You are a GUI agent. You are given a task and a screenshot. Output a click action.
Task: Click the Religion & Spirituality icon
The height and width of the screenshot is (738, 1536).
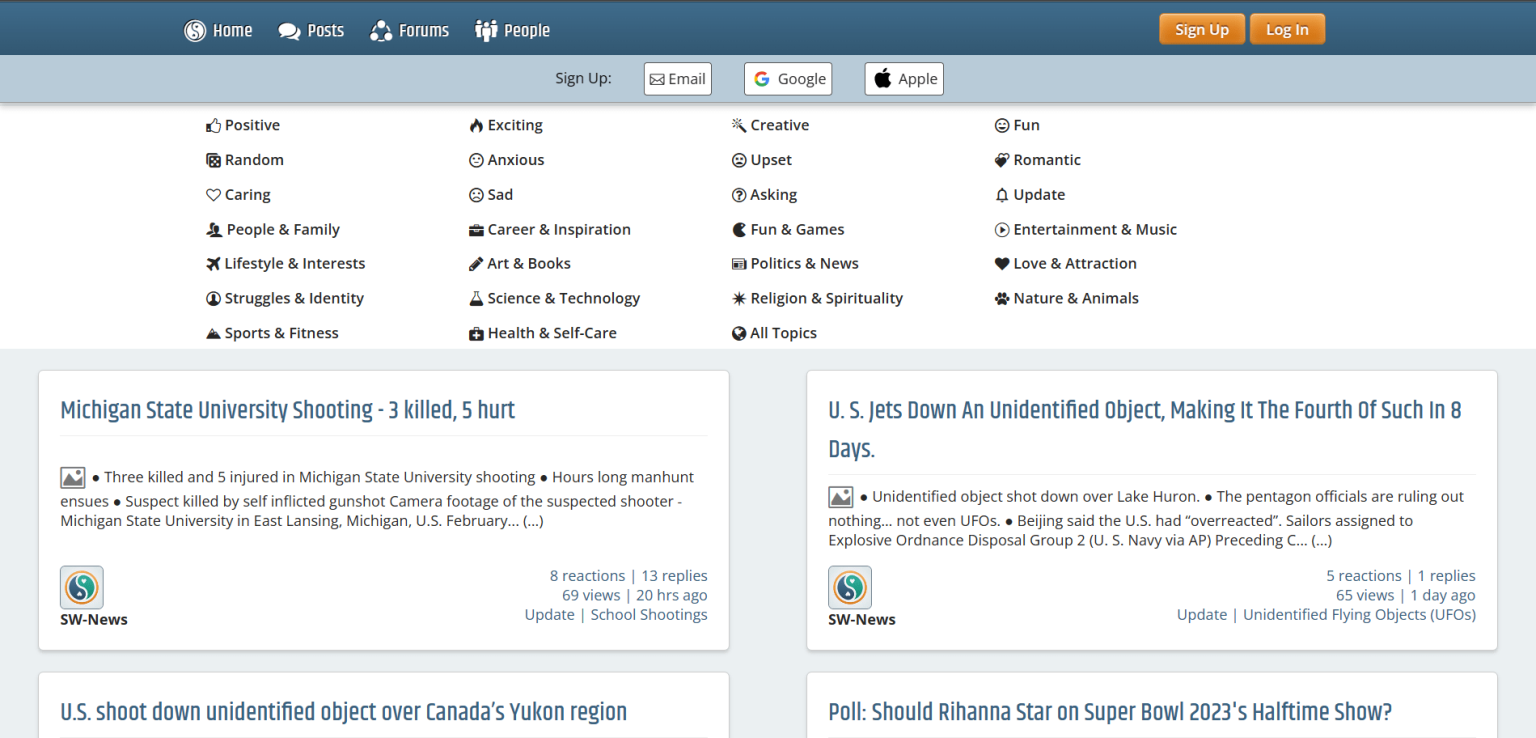pyautogui.click(x=739, y=298)
